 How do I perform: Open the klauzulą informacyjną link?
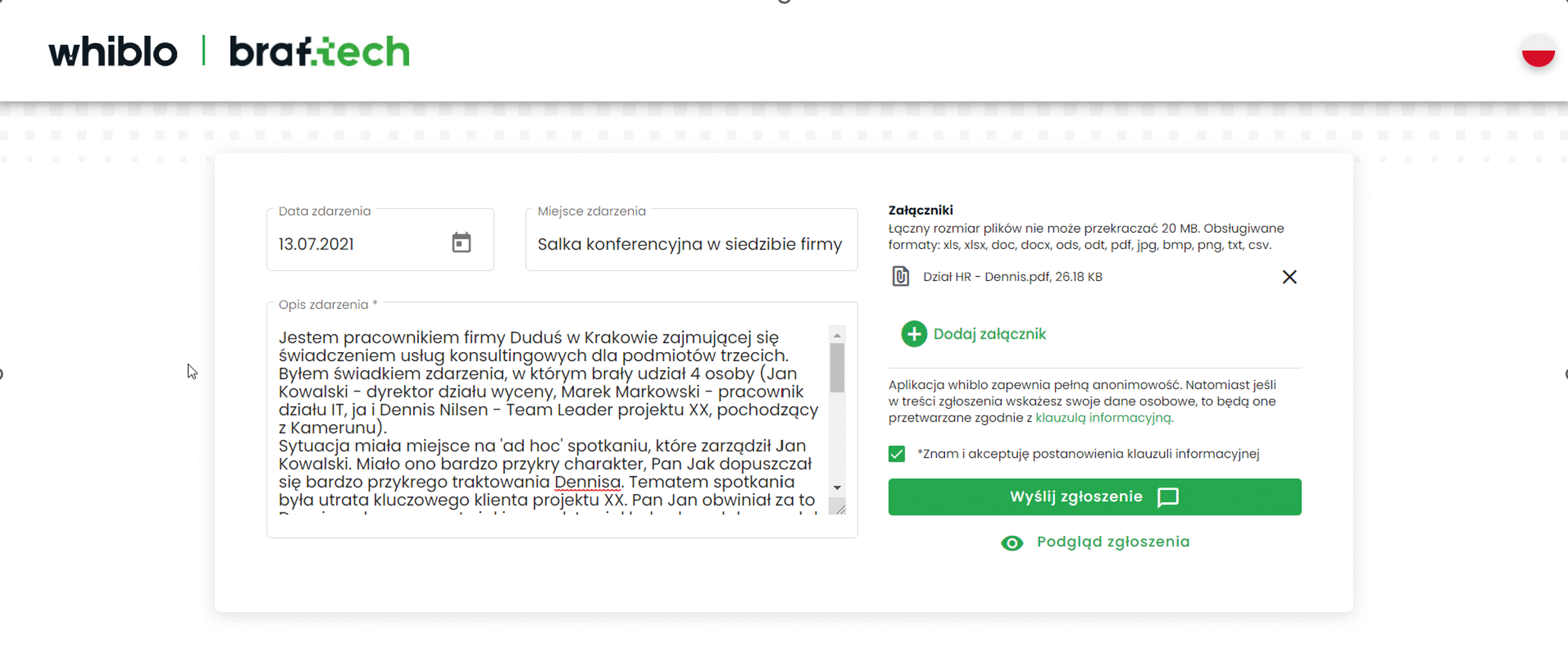[1104, 418]
